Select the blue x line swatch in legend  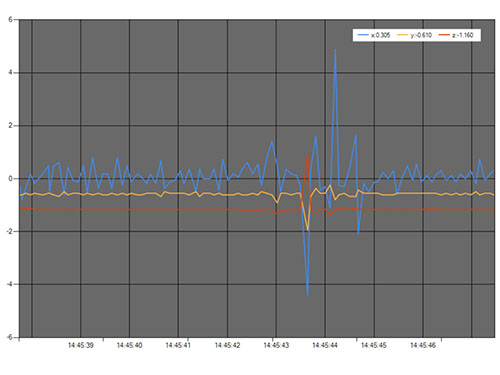[363, 35]
